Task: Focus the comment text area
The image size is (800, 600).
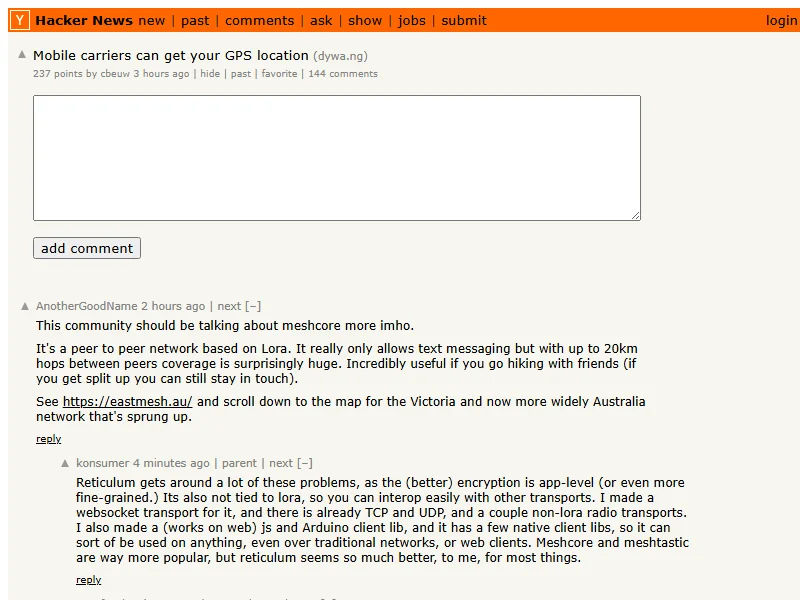Action: [336, 158]
